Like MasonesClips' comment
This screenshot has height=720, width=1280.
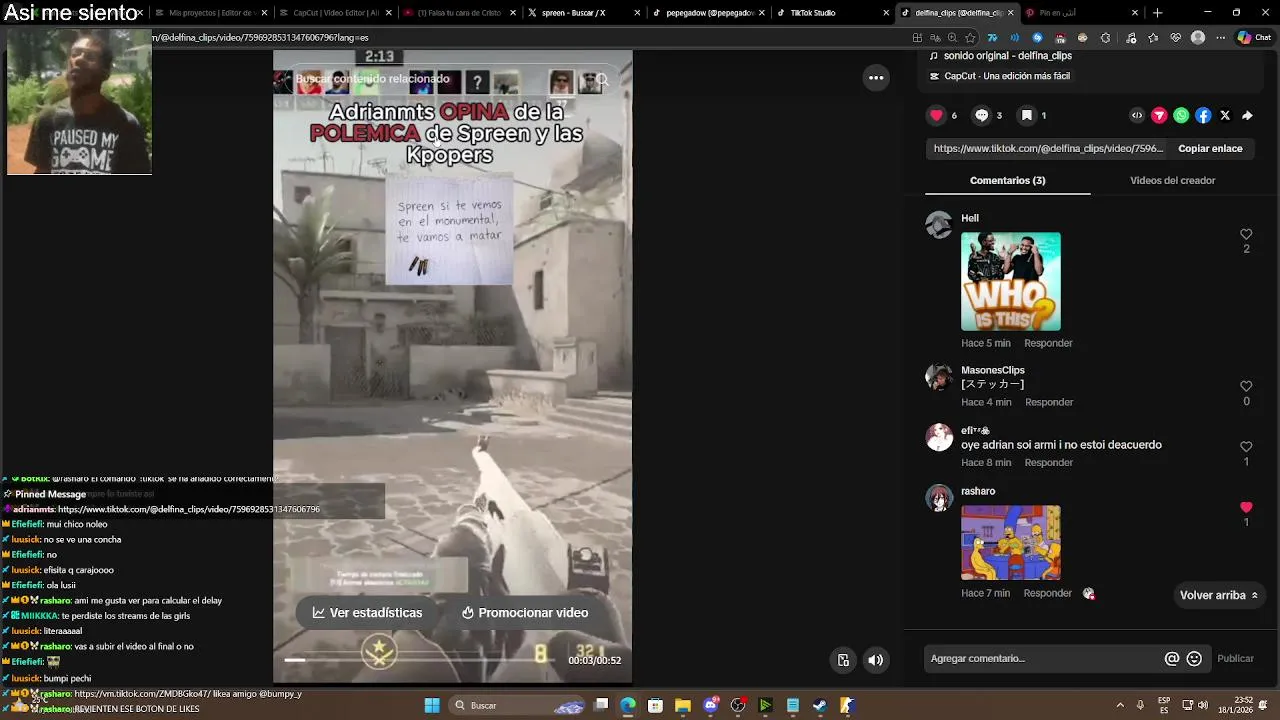click(x=1246, y=386)
